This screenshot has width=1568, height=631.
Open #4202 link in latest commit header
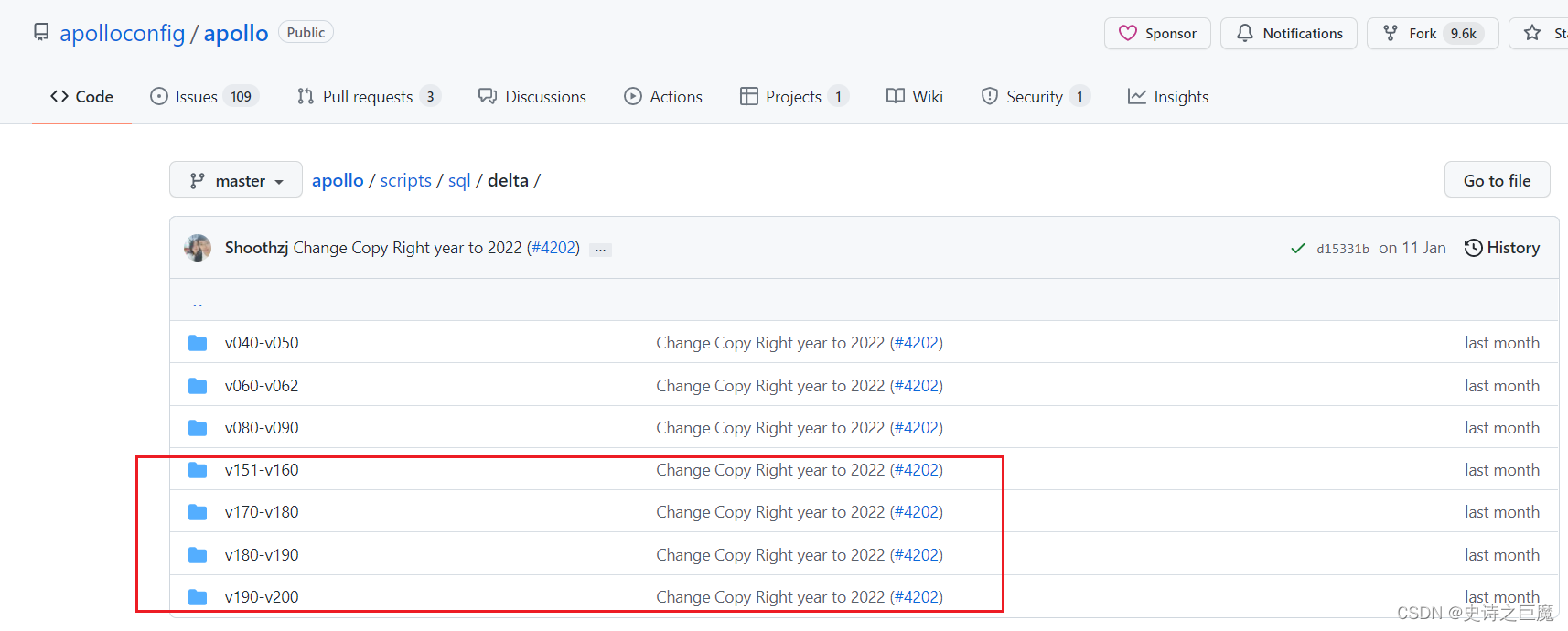553,248
